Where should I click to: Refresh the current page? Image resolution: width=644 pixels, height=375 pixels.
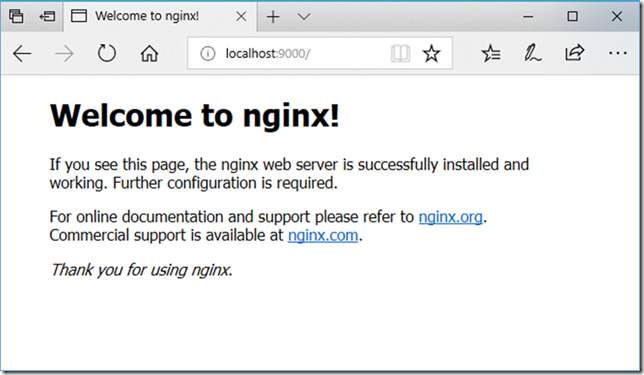[106, 53]
